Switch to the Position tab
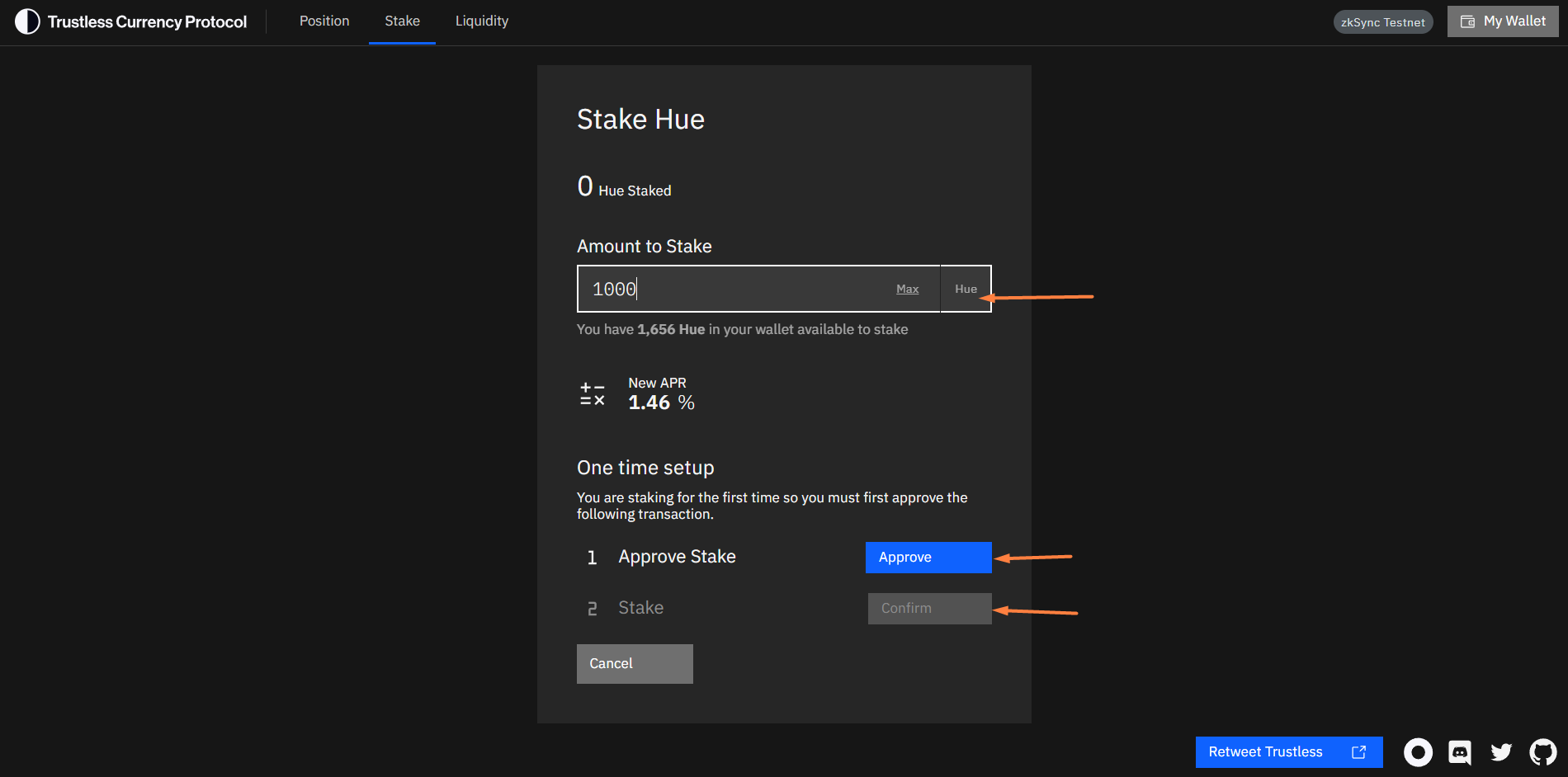1568x777 pixels. (x=324, y=21)
